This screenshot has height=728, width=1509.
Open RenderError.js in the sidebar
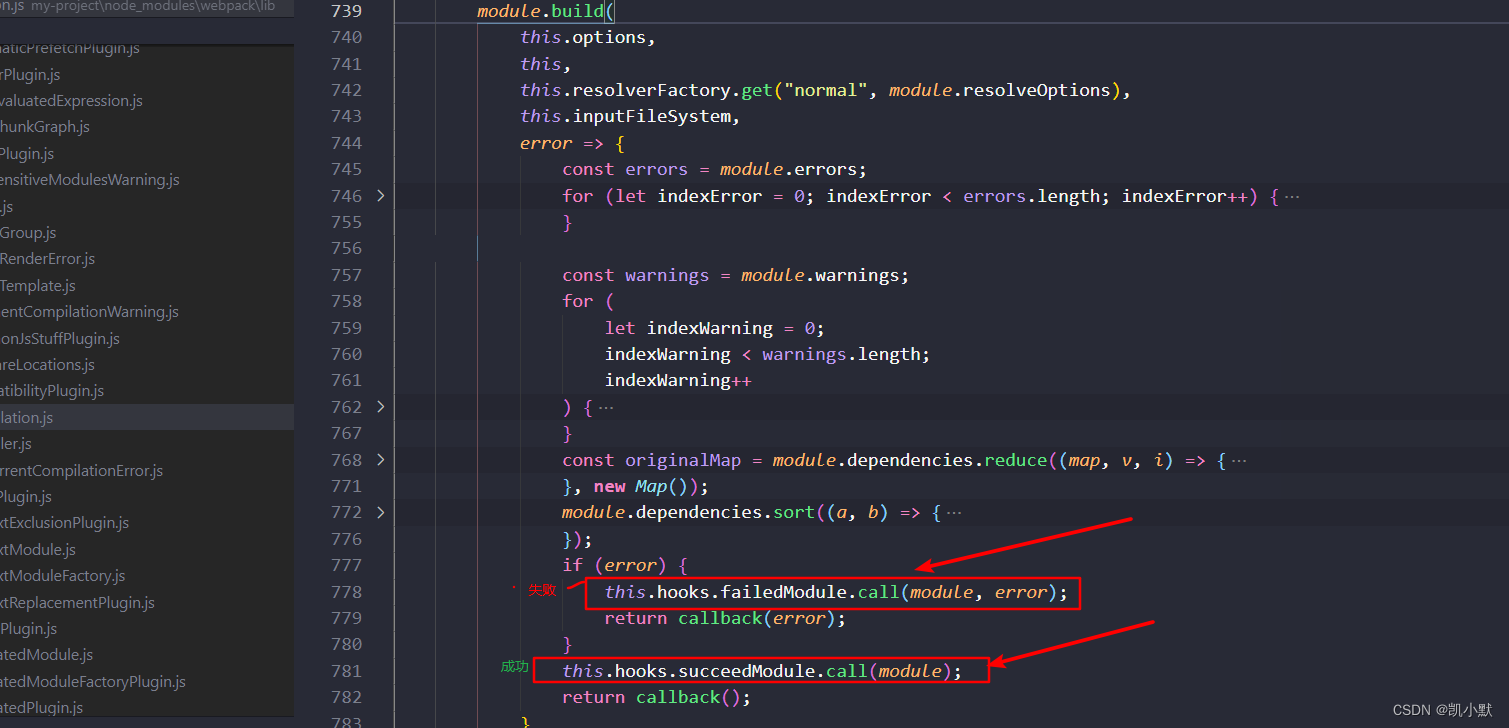coord(48,259)
